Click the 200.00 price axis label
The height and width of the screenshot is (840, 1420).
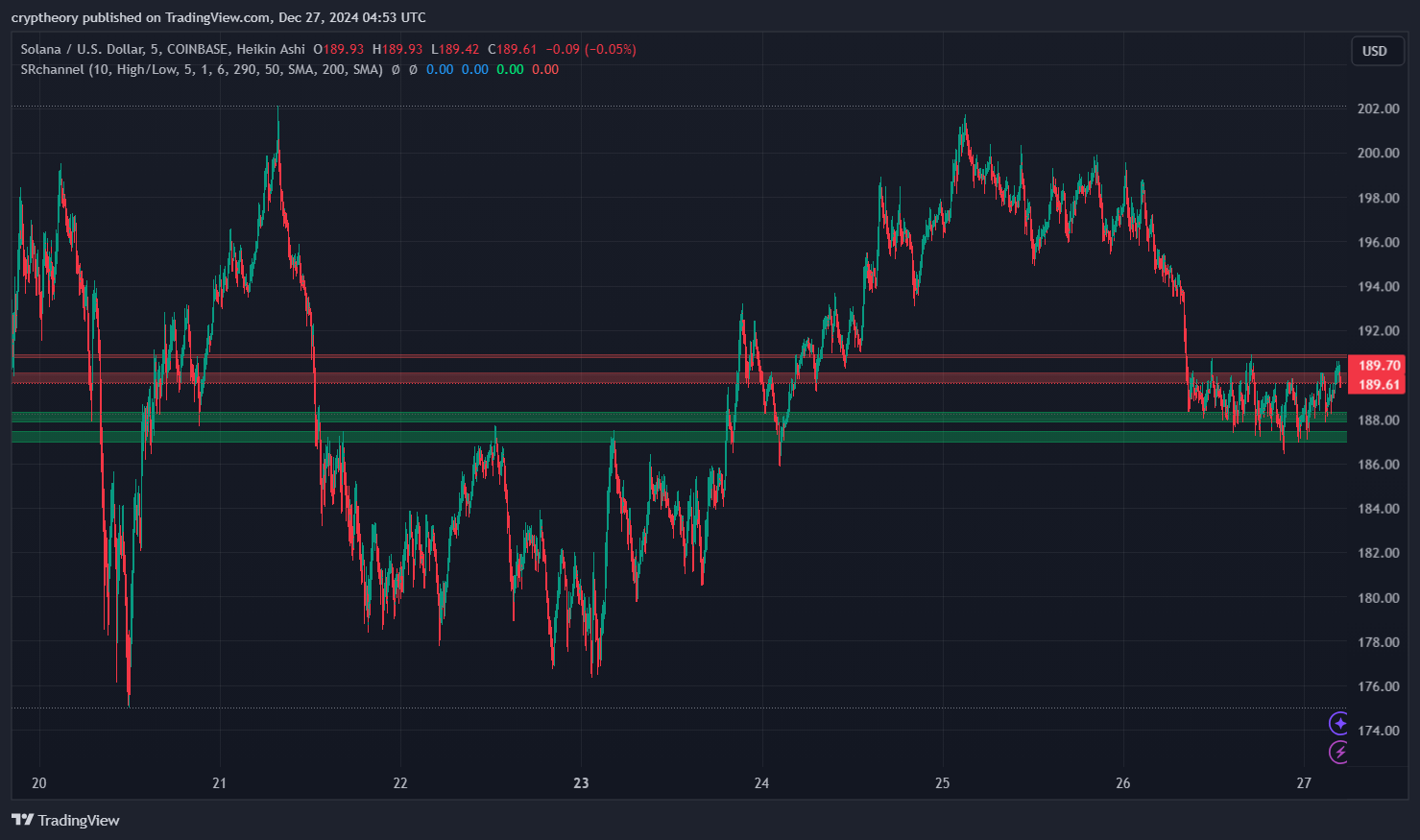click(x=1378, y=153)
